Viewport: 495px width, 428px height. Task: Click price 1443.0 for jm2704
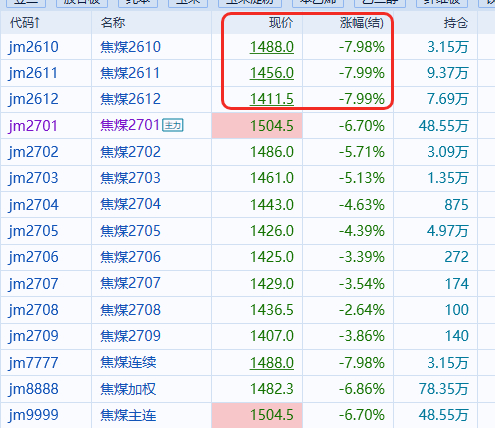[x=272, y=204]
